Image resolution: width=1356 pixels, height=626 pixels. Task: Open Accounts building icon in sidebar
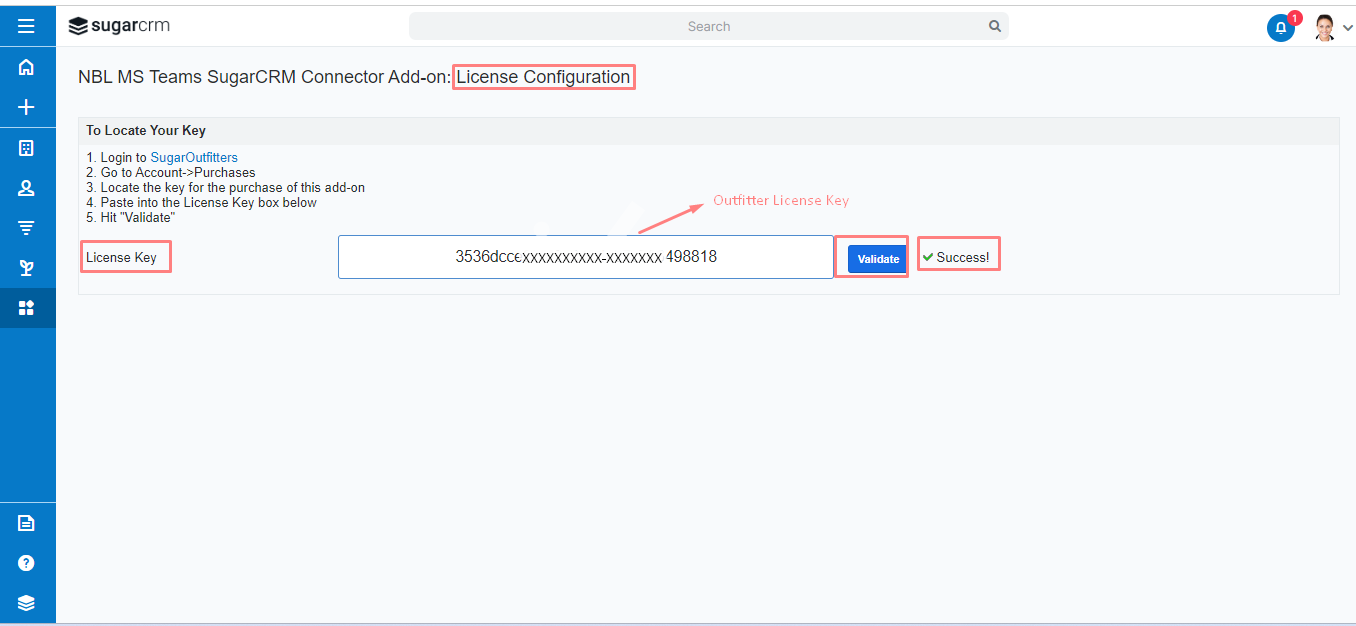tap(27, 148)
